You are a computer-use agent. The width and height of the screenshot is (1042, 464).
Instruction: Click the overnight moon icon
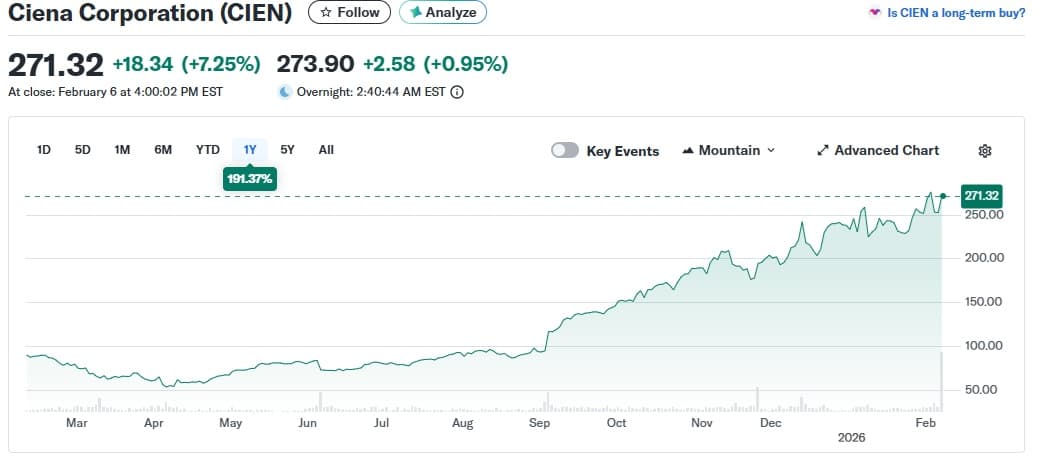click(x=285, y=92)
